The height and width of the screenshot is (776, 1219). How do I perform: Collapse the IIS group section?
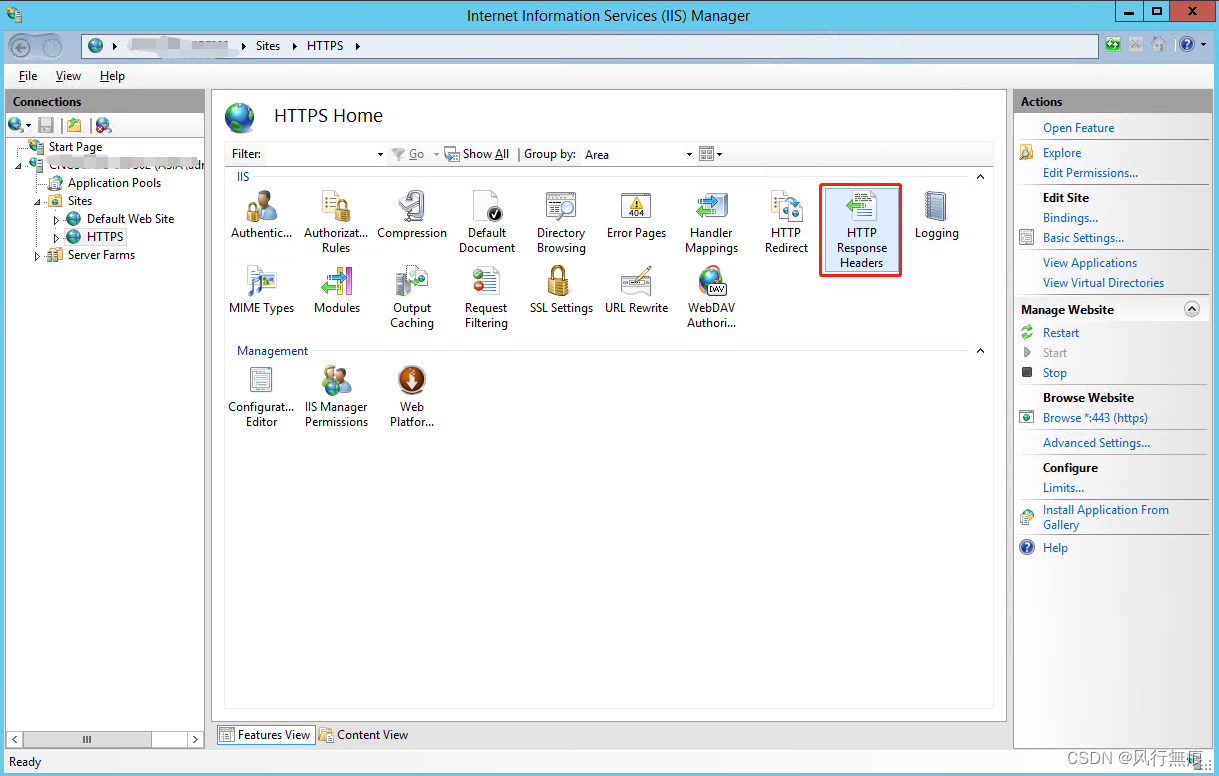(980, 177)
